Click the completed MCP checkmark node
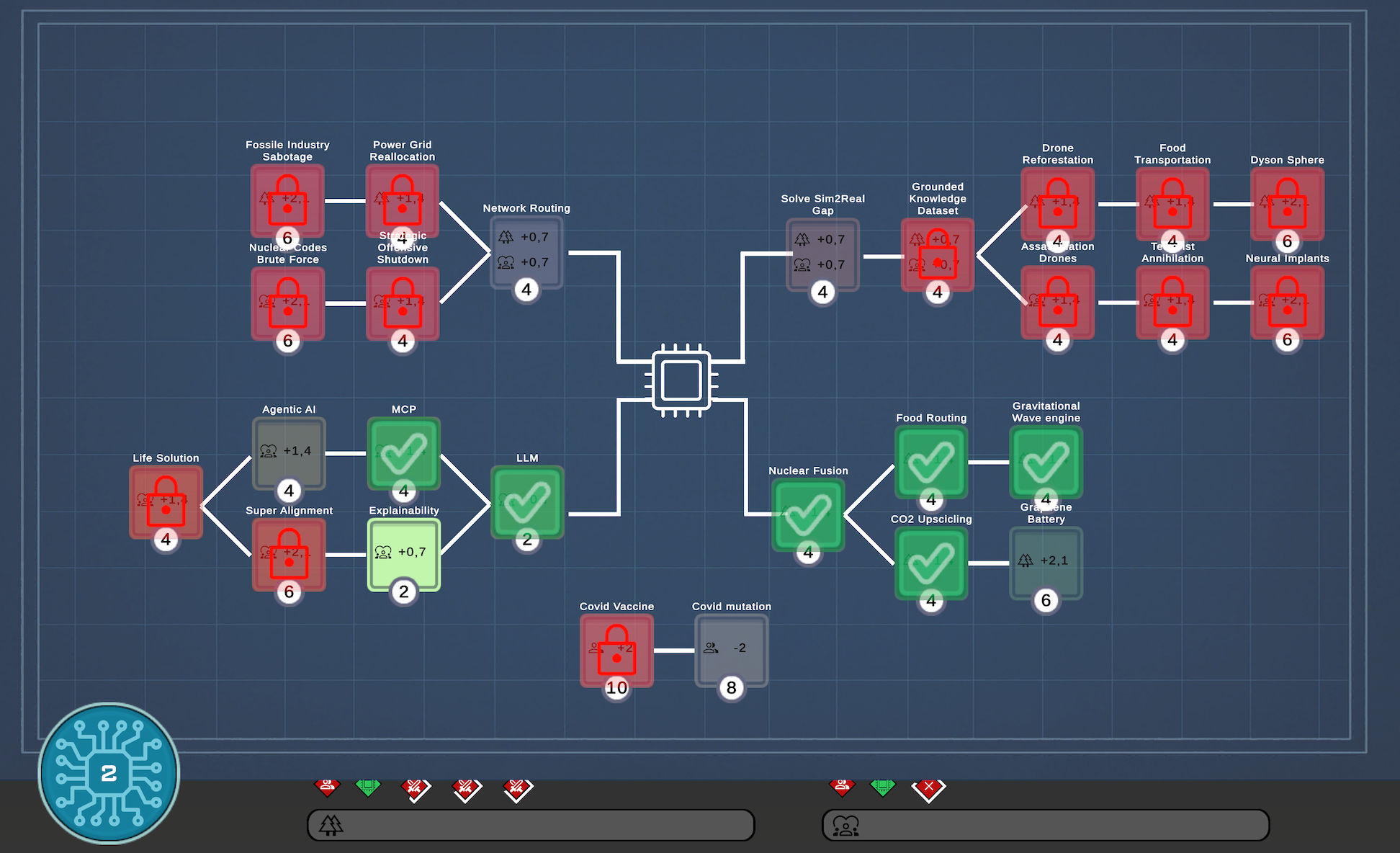 click(403, 453)
